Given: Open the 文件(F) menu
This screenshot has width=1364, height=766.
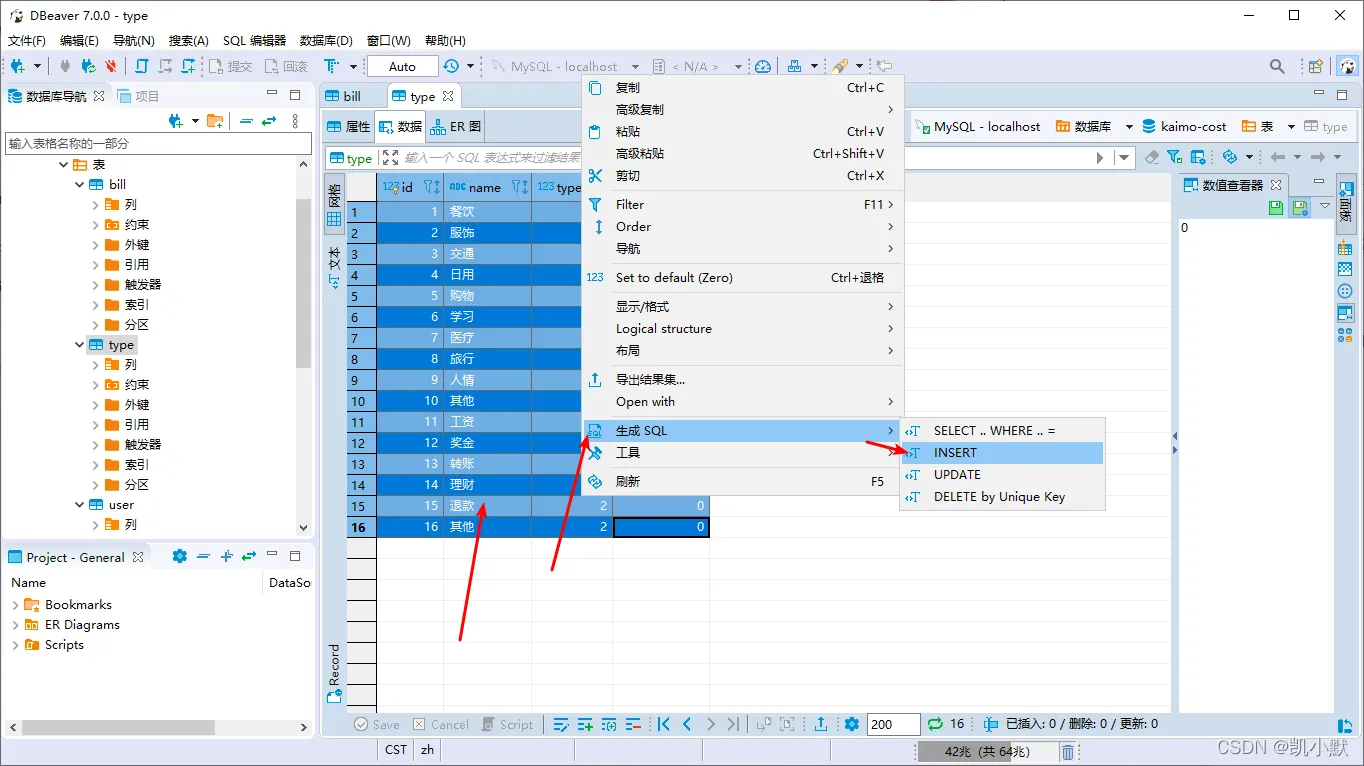Looking at the screenshot, I should (27, 41).
